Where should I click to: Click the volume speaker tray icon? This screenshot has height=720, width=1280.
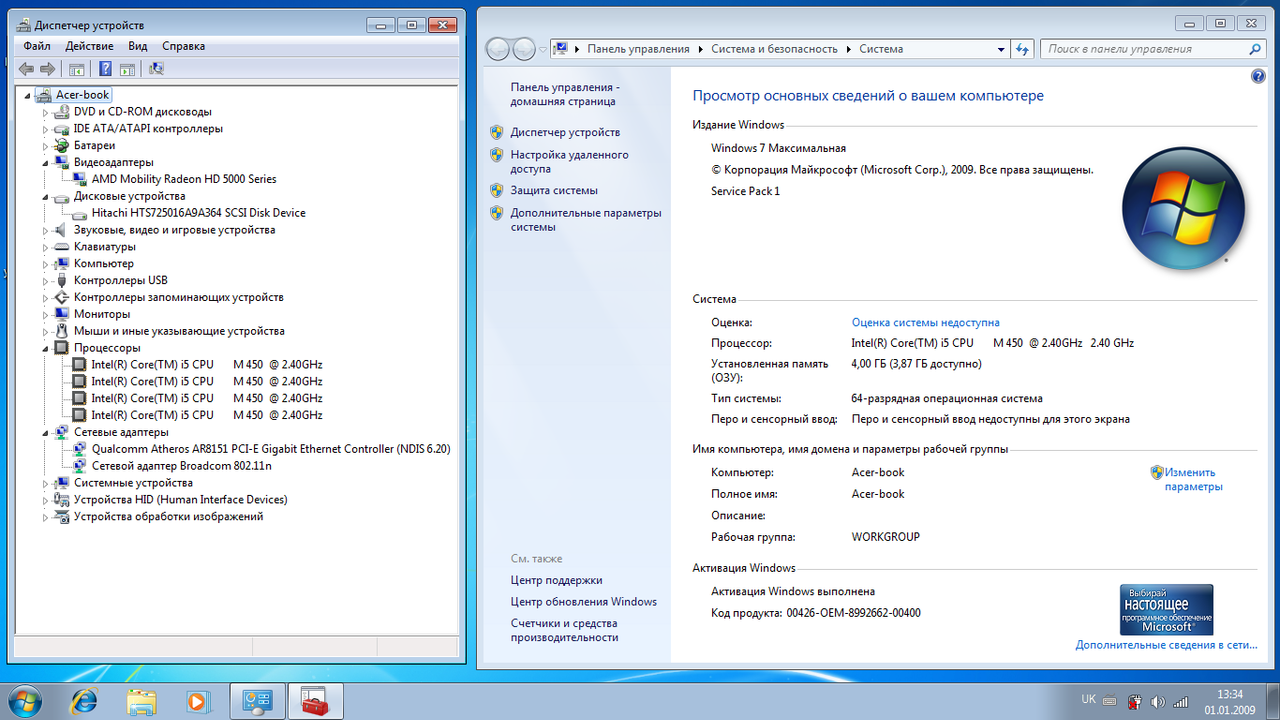coord(1158,701)
